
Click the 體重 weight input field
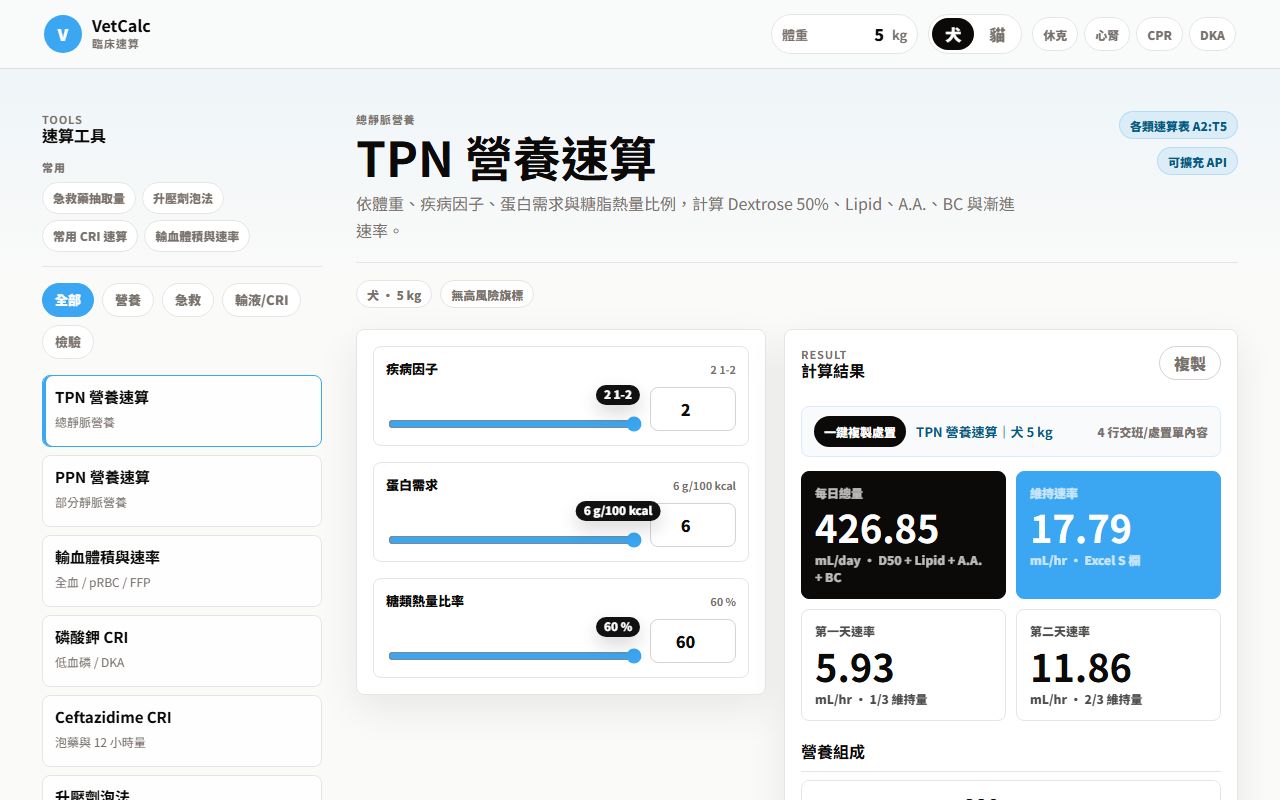pos(844,35)
